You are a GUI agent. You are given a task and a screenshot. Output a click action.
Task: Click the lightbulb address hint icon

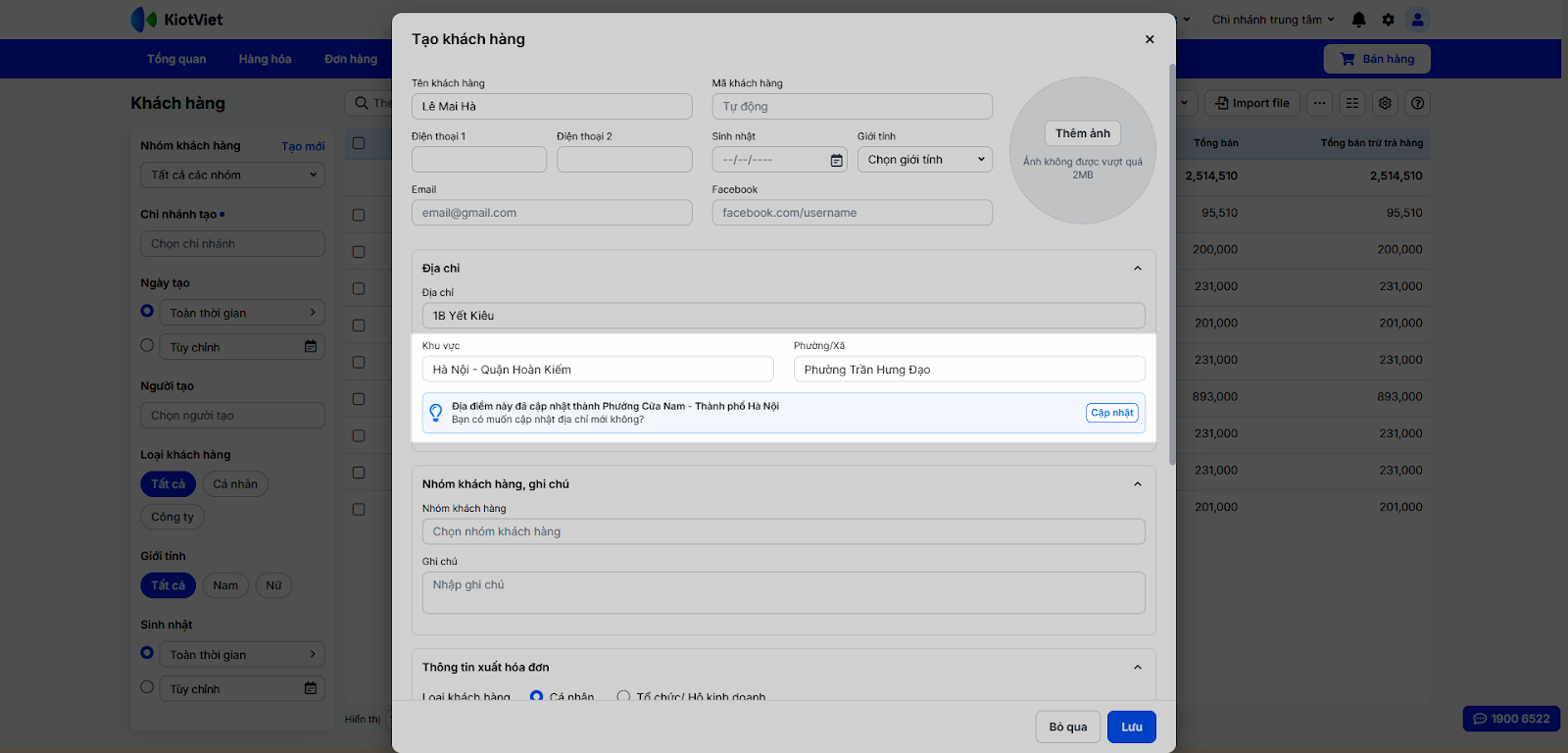436,413
